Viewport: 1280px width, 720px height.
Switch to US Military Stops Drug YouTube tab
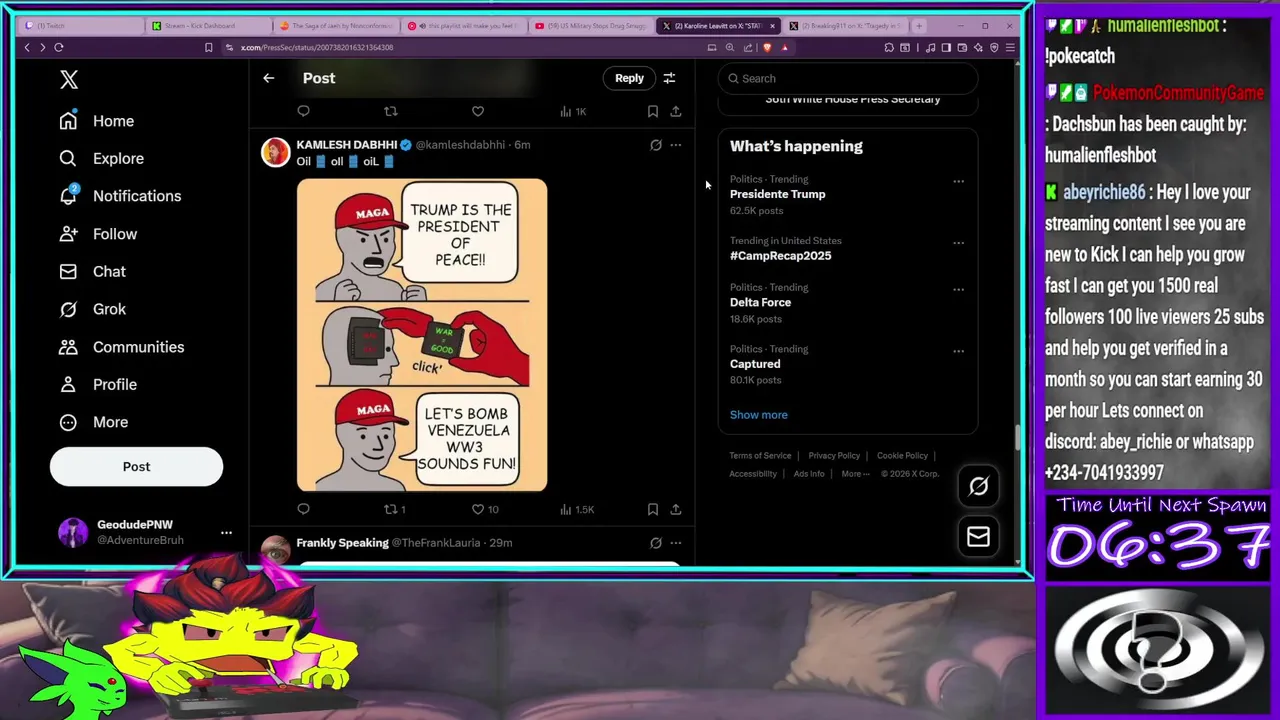[590, 25]
